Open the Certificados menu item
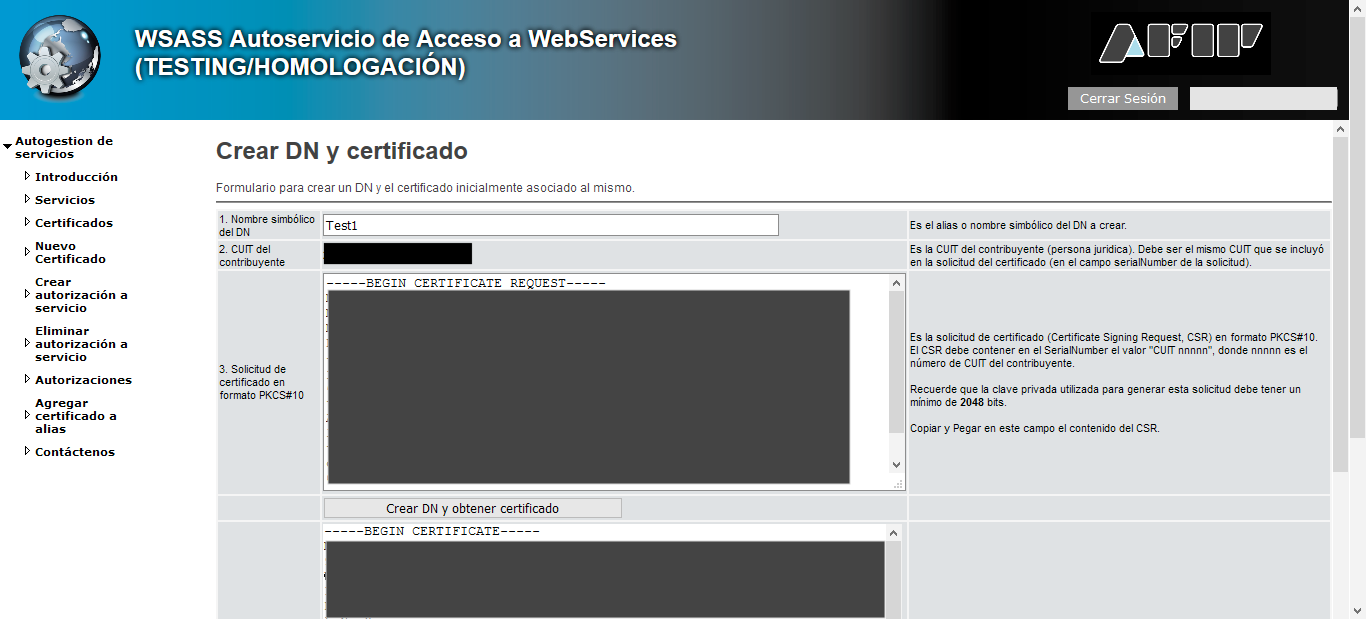The image size is (1366, 632). (74, 223)
